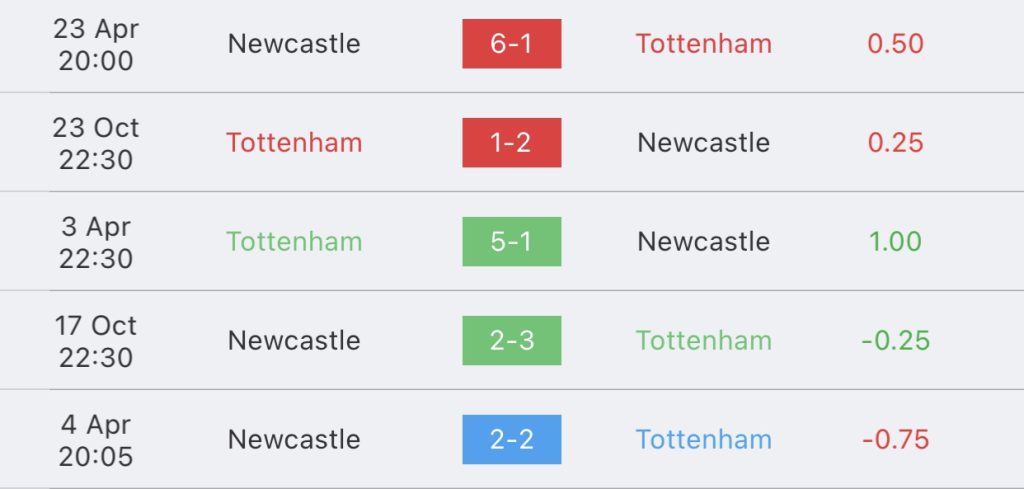
Task: Click the 23 Apr 20:00 date cell
Action: pyautogui.click(x=95, y=44)
